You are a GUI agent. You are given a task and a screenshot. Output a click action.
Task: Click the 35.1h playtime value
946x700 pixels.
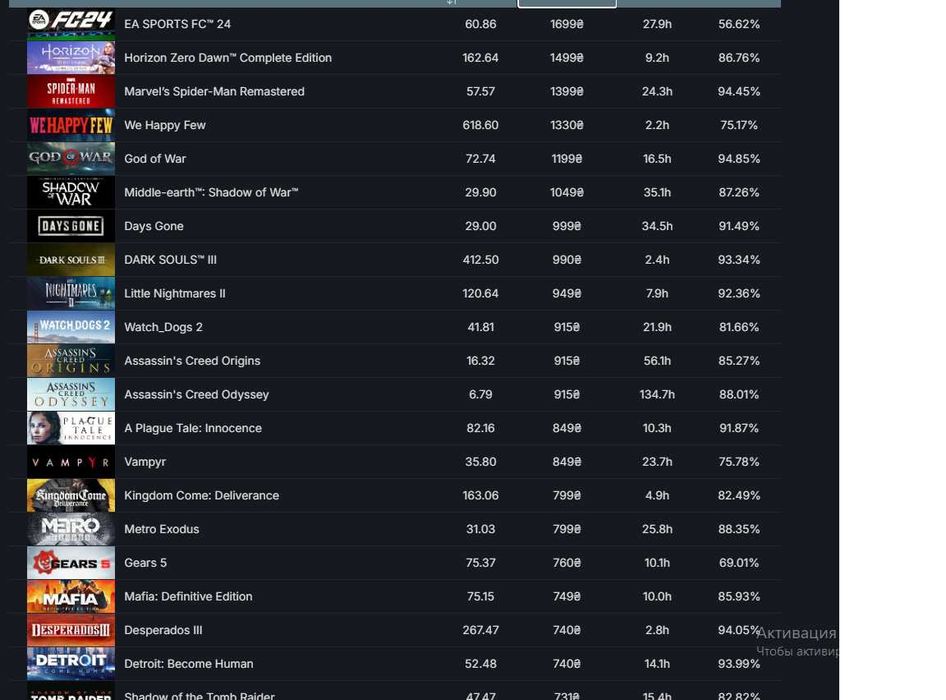[x=657, y=192]
